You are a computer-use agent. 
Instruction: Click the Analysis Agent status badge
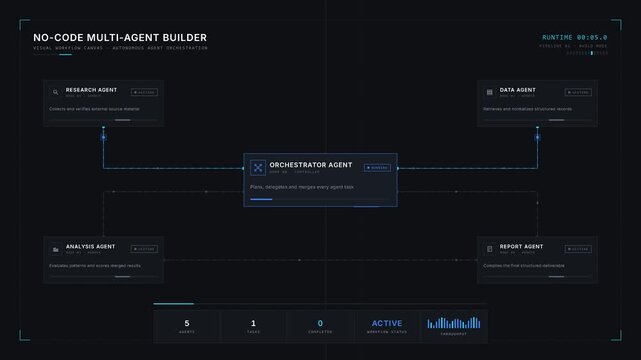click(x=144, y=249)
